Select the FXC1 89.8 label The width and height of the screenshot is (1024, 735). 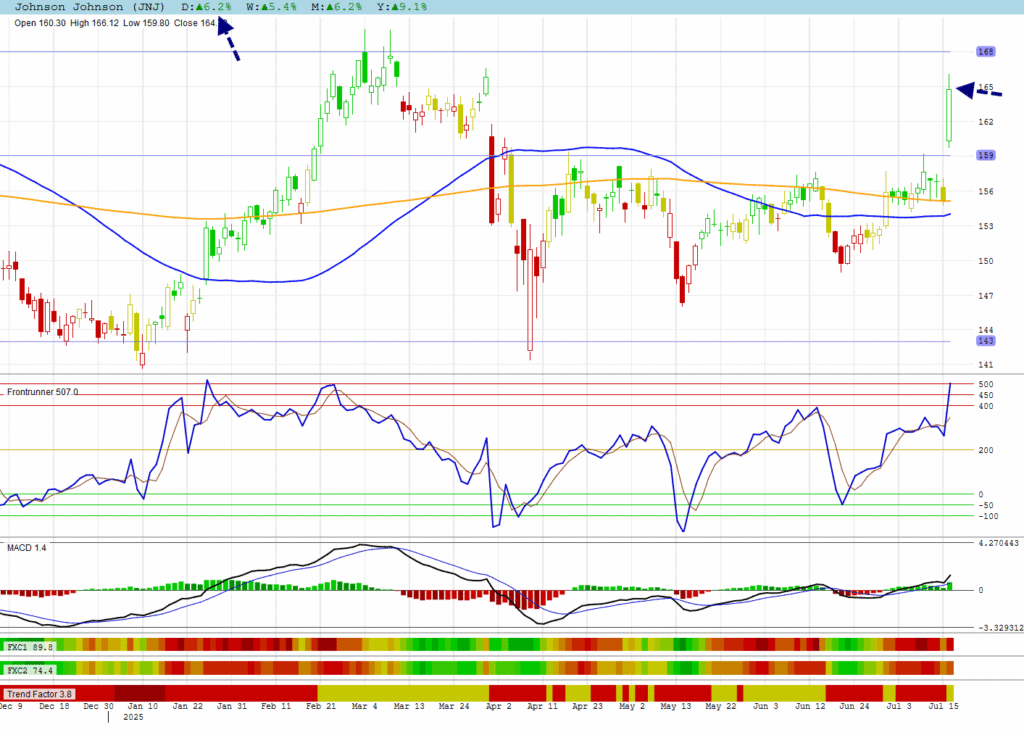pos(30,647)
